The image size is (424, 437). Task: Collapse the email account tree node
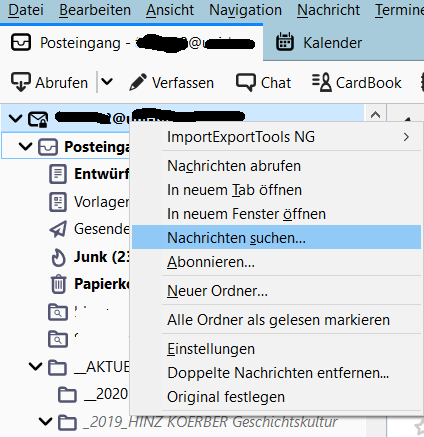pos(15,118)
